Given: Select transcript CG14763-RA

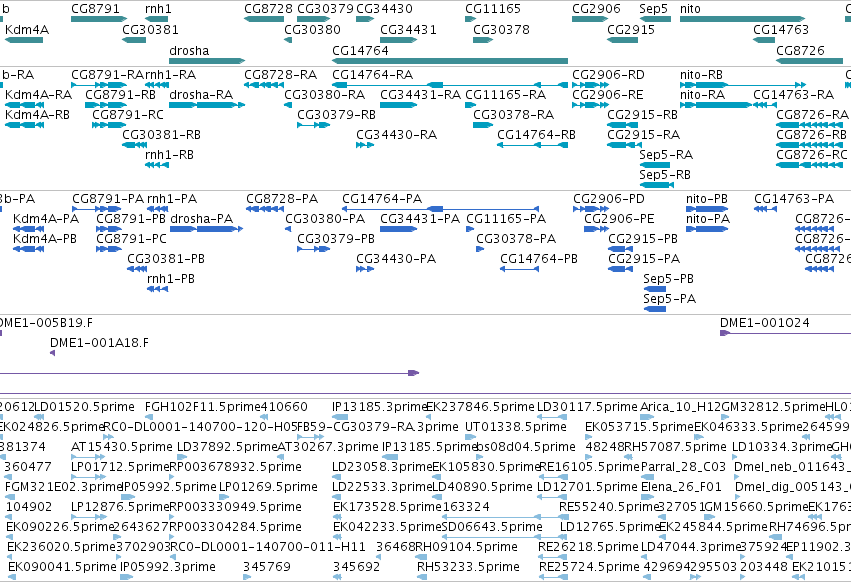Looking at the screenshot, I should pos(765,105).
